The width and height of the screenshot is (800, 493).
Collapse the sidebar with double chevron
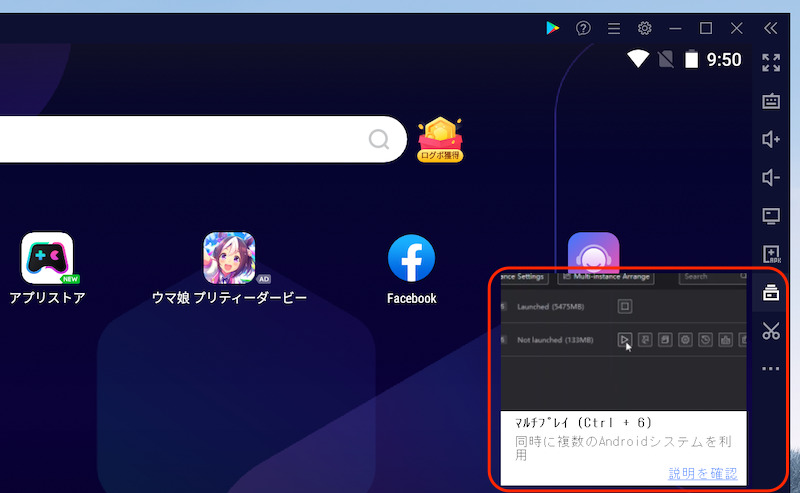770,28
